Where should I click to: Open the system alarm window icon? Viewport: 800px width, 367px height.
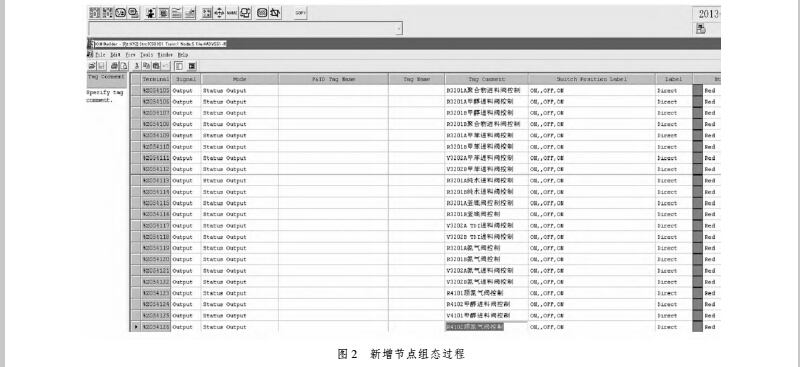pyautogui.click(x=108, y=13)
